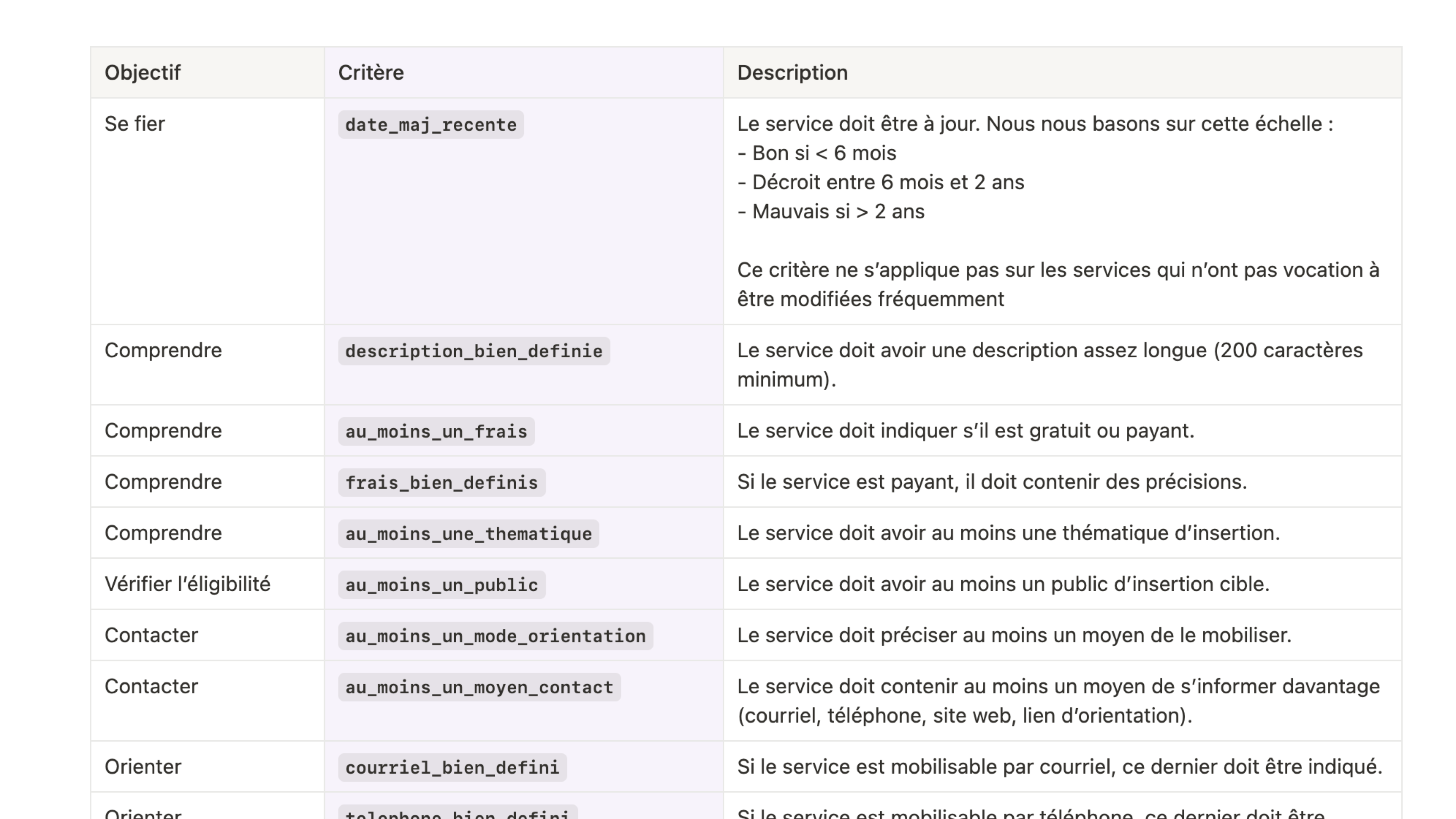Image resolution: width=1456 pixels, height=819 pixels.
Task: Click Comprendre in description_bien_definie row
Action: 163,350
